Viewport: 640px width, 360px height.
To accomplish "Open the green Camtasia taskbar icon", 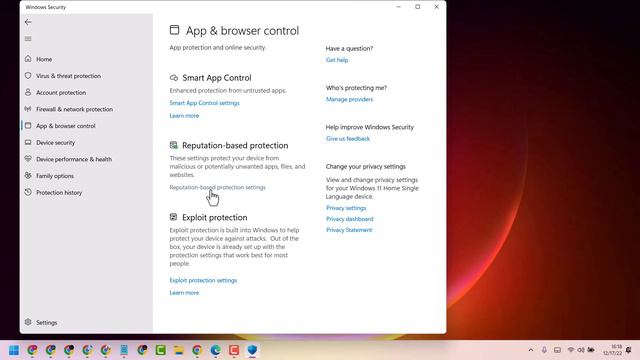I will point(160,350).
